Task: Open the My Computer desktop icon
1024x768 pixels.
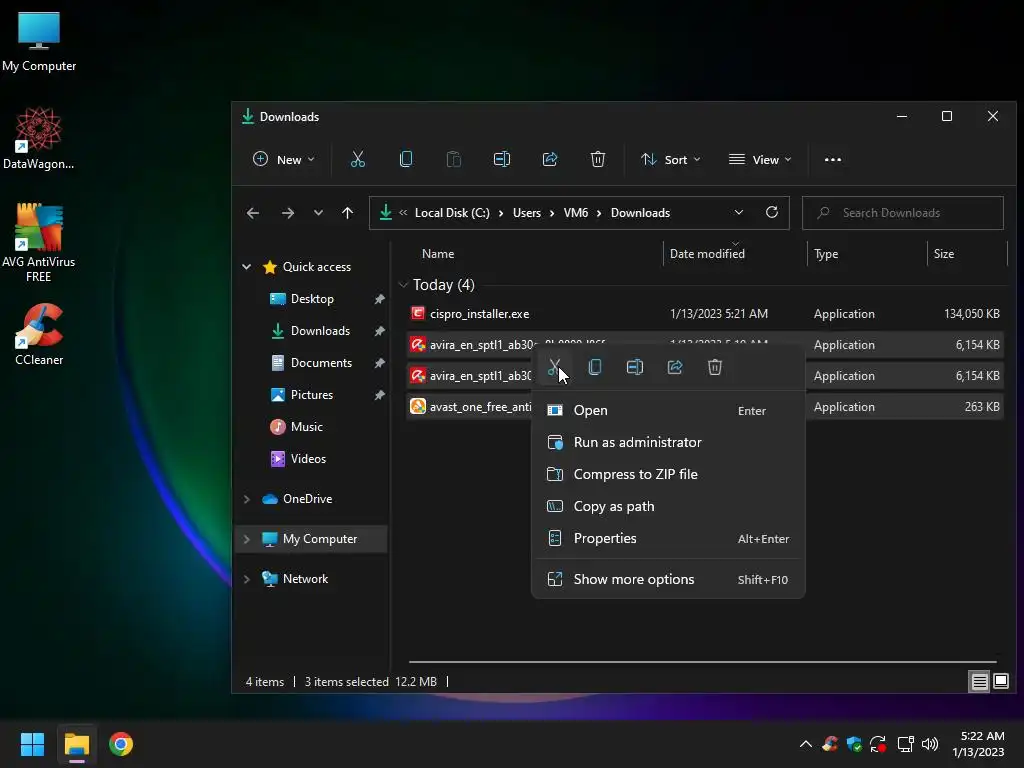Action: (x=39, y=41)
